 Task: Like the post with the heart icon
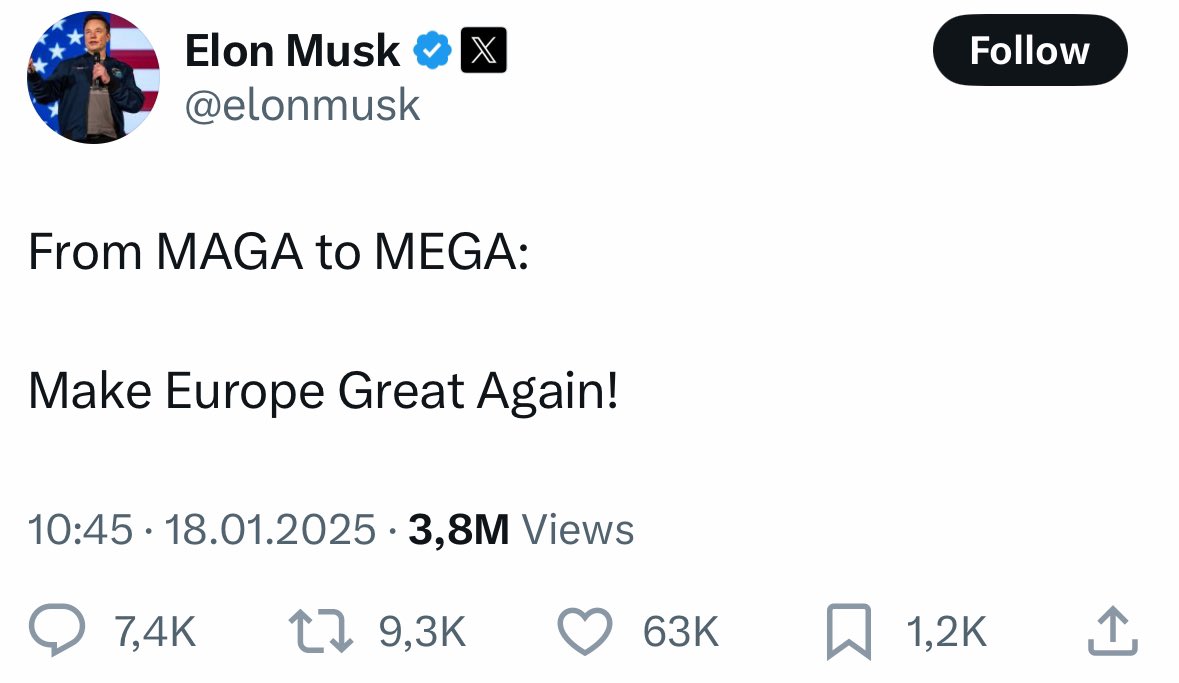point(583,632)
